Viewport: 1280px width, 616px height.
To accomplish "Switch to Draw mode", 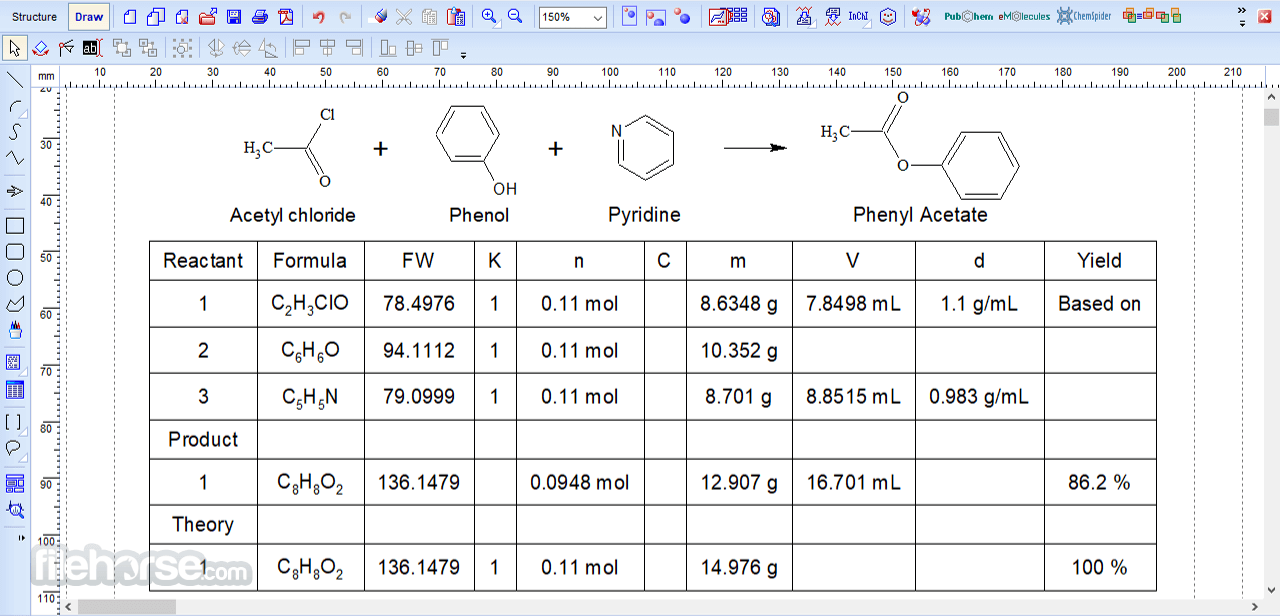I will coord(89,17).
